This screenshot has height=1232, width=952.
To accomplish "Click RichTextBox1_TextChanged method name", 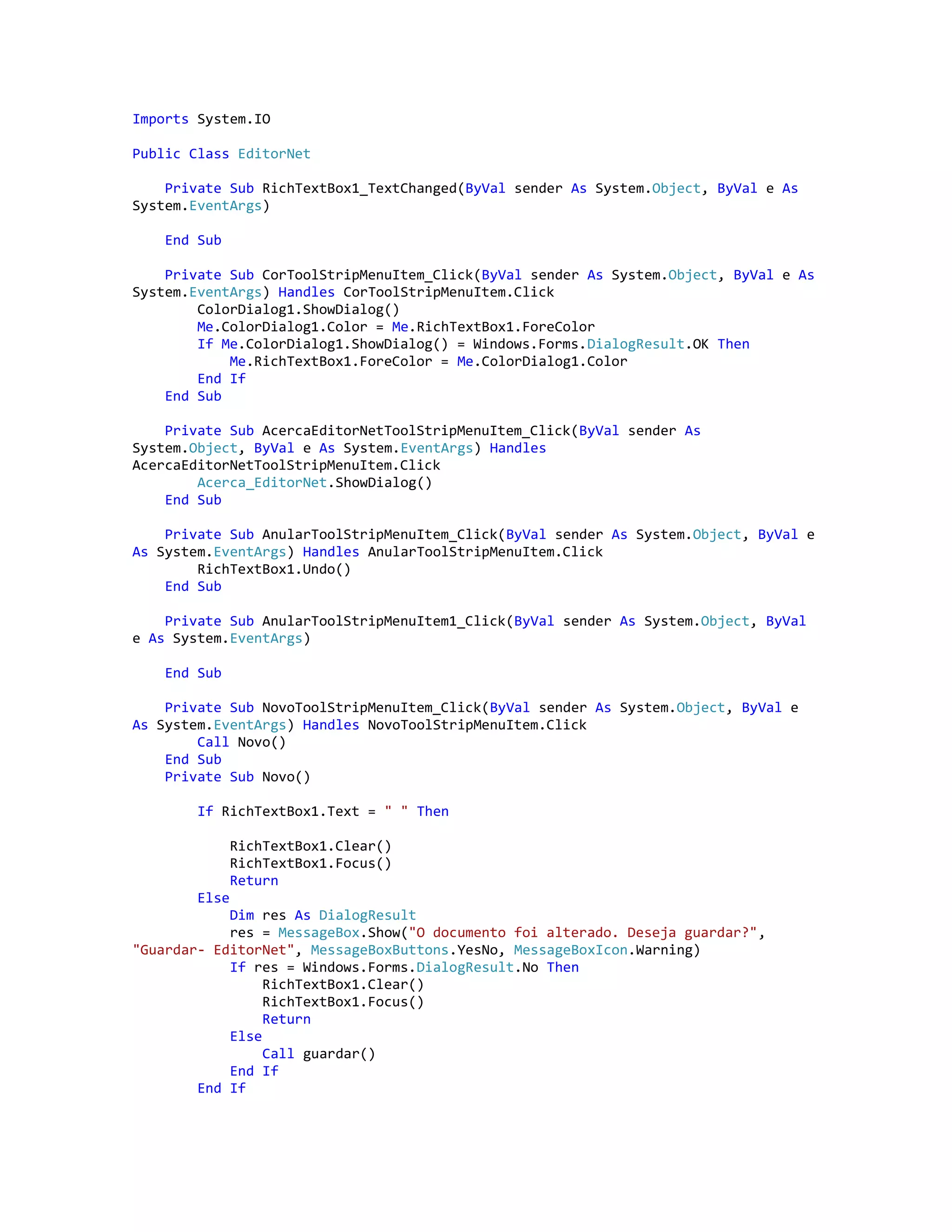I will 359,188.
